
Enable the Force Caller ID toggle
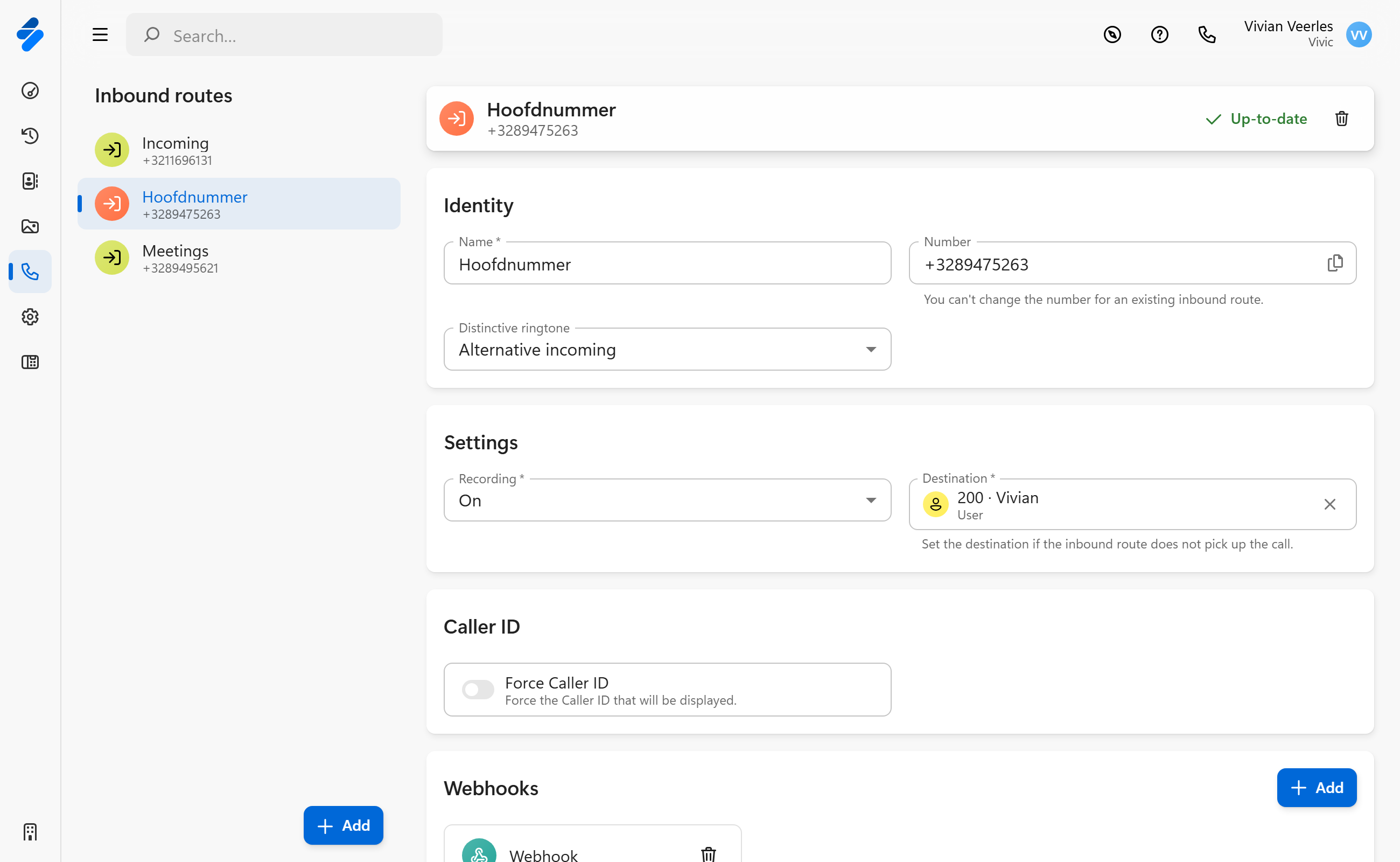(478, 689)
